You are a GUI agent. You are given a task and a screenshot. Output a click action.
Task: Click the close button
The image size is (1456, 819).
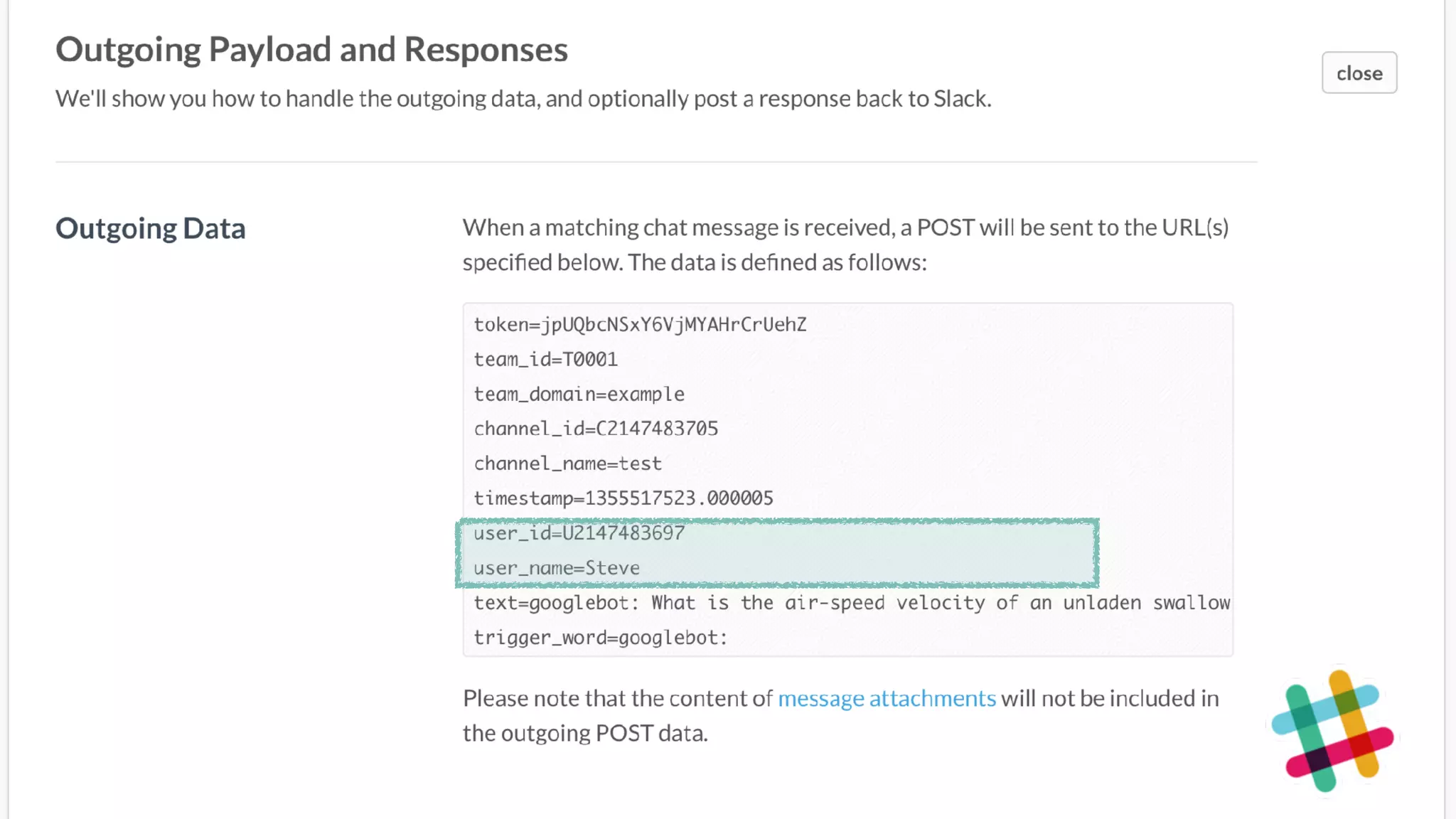pos(1359,73)
